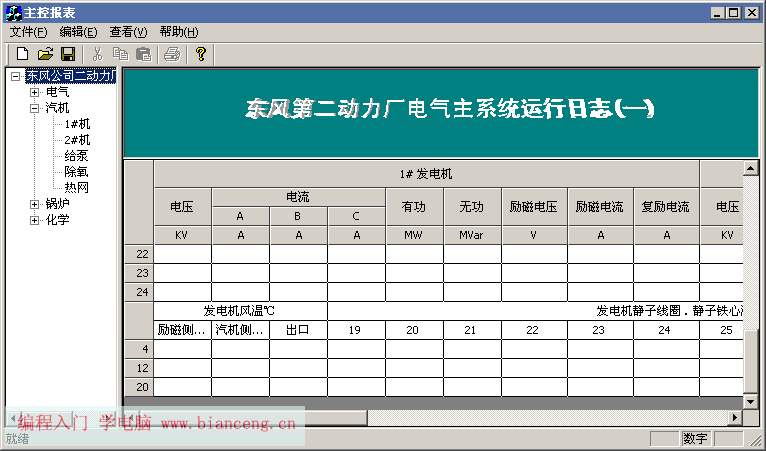Expand the 电气 tree node
This screenshot has width=766, height=451.
click(34, 92)
